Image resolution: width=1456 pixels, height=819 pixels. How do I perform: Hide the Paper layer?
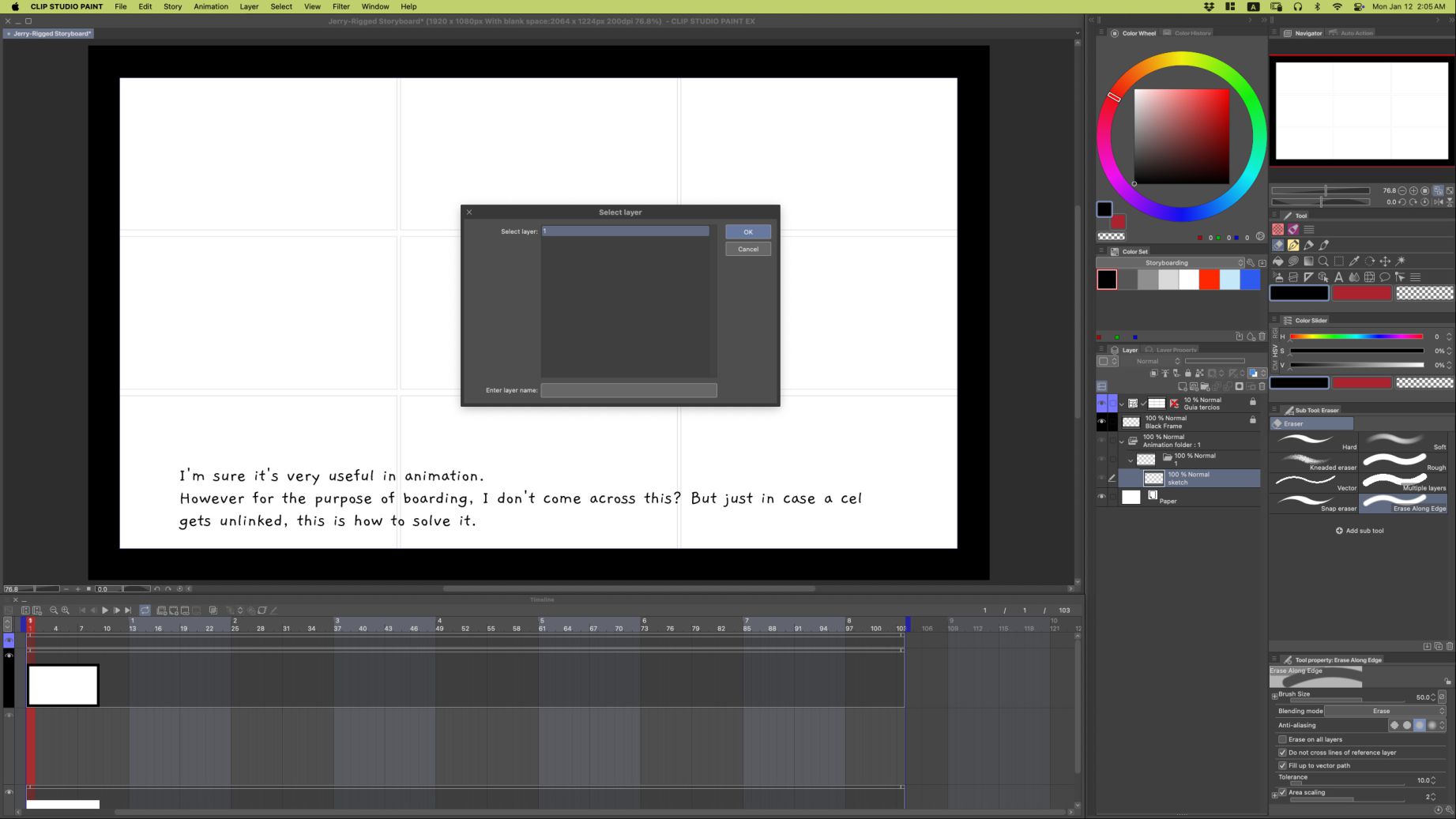(1101, 497)
